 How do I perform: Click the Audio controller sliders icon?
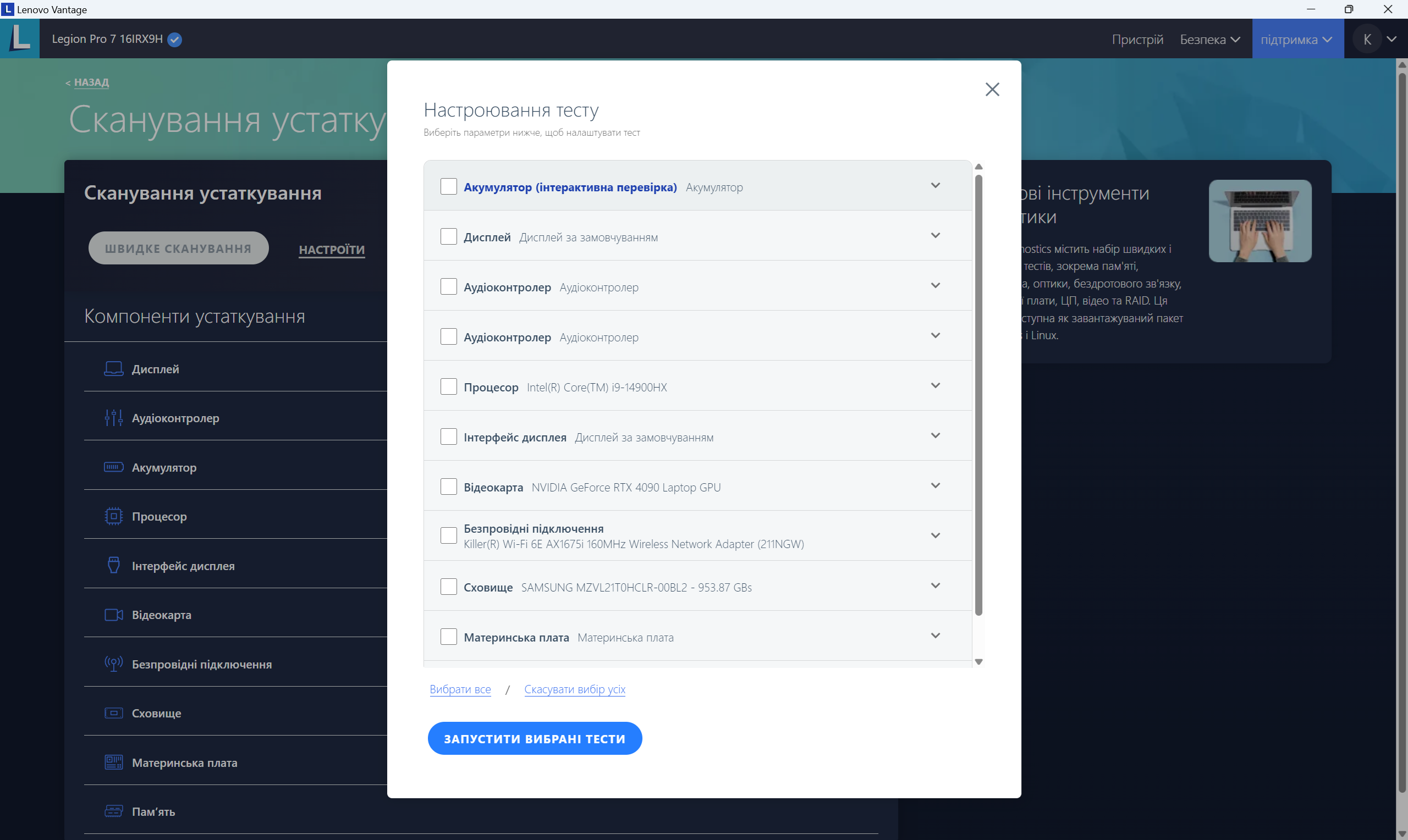[x=113, y=418]
